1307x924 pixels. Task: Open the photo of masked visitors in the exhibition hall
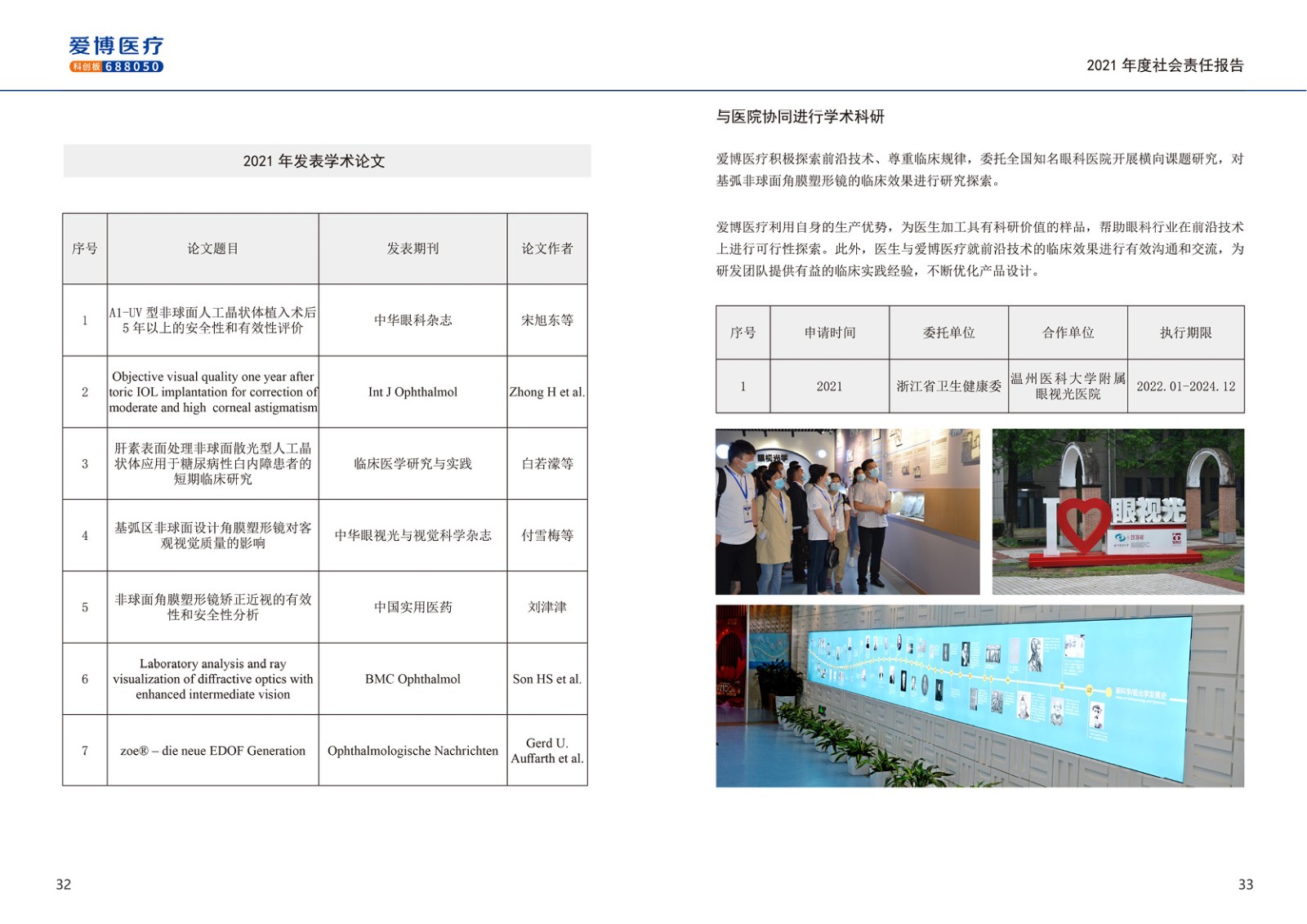coord(847,511)
